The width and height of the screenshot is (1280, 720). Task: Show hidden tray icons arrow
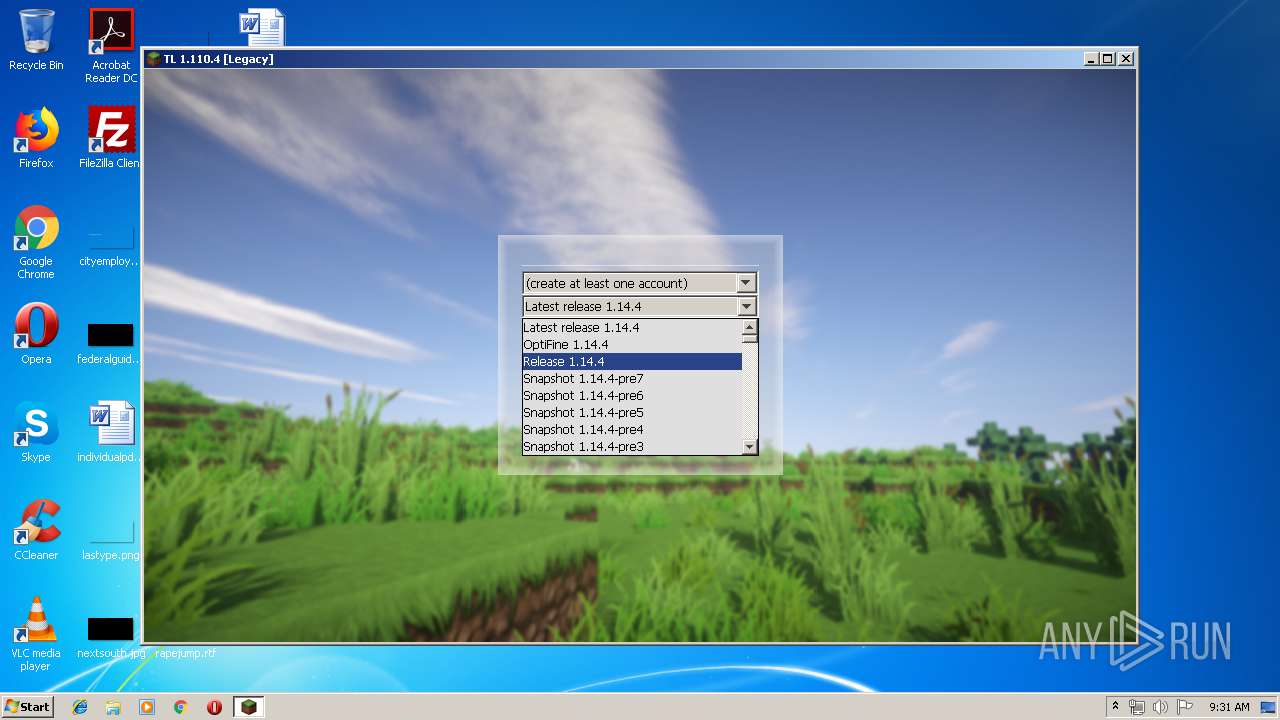point(1115,707)
